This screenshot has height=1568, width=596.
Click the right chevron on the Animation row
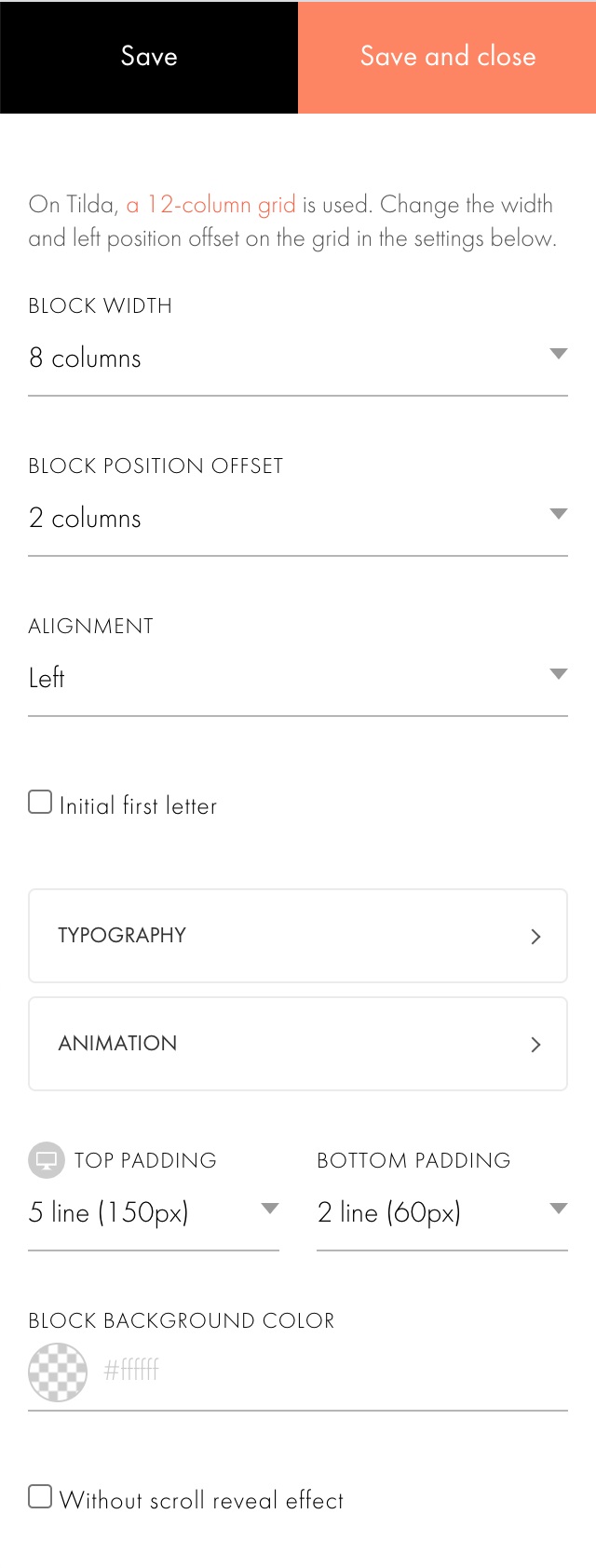point(535,1044)
